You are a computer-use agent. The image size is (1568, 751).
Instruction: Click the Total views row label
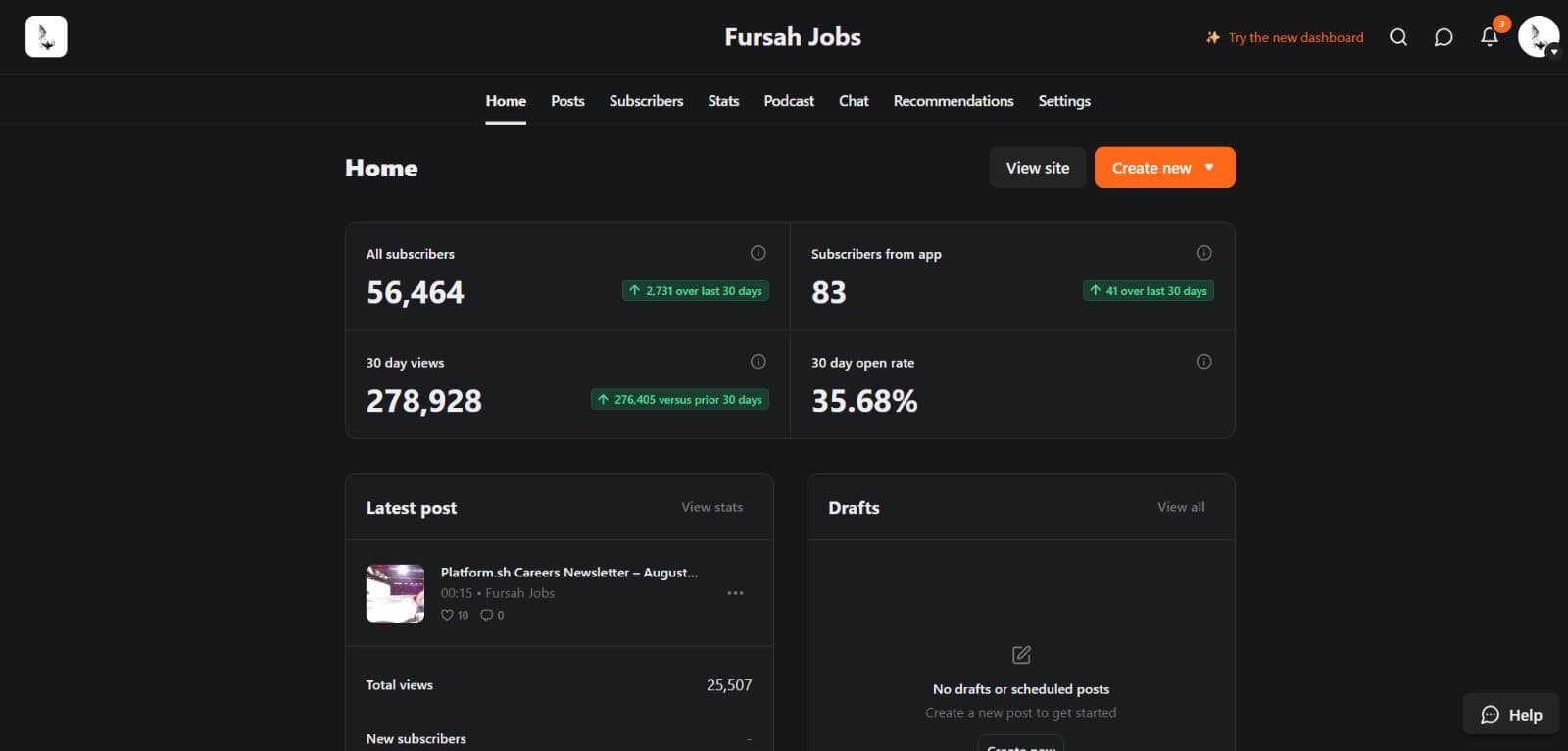(x=400, y=685)
